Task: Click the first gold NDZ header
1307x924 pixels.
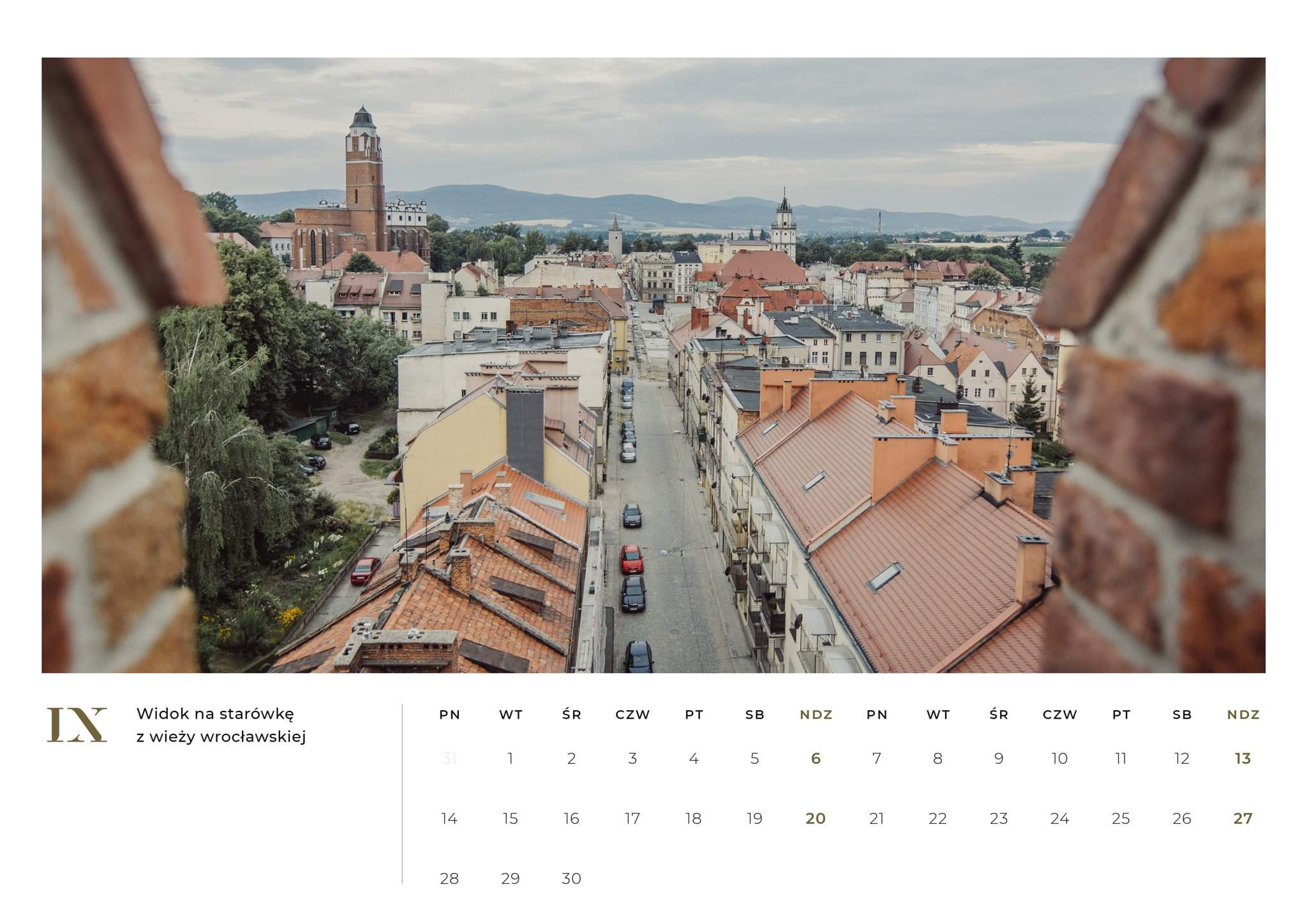Action: pos(816,715)
